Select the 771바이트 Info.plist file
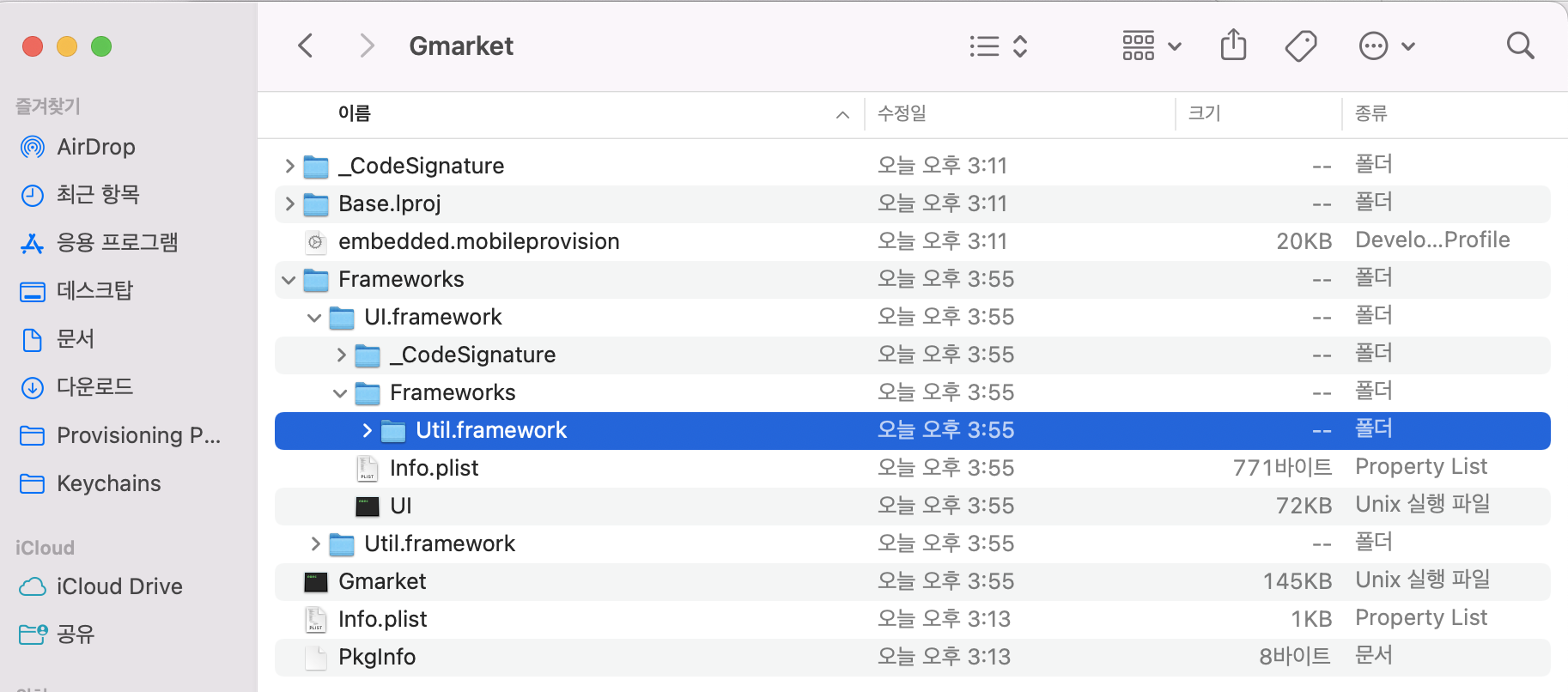1568x692 pixels. point(913,468)
